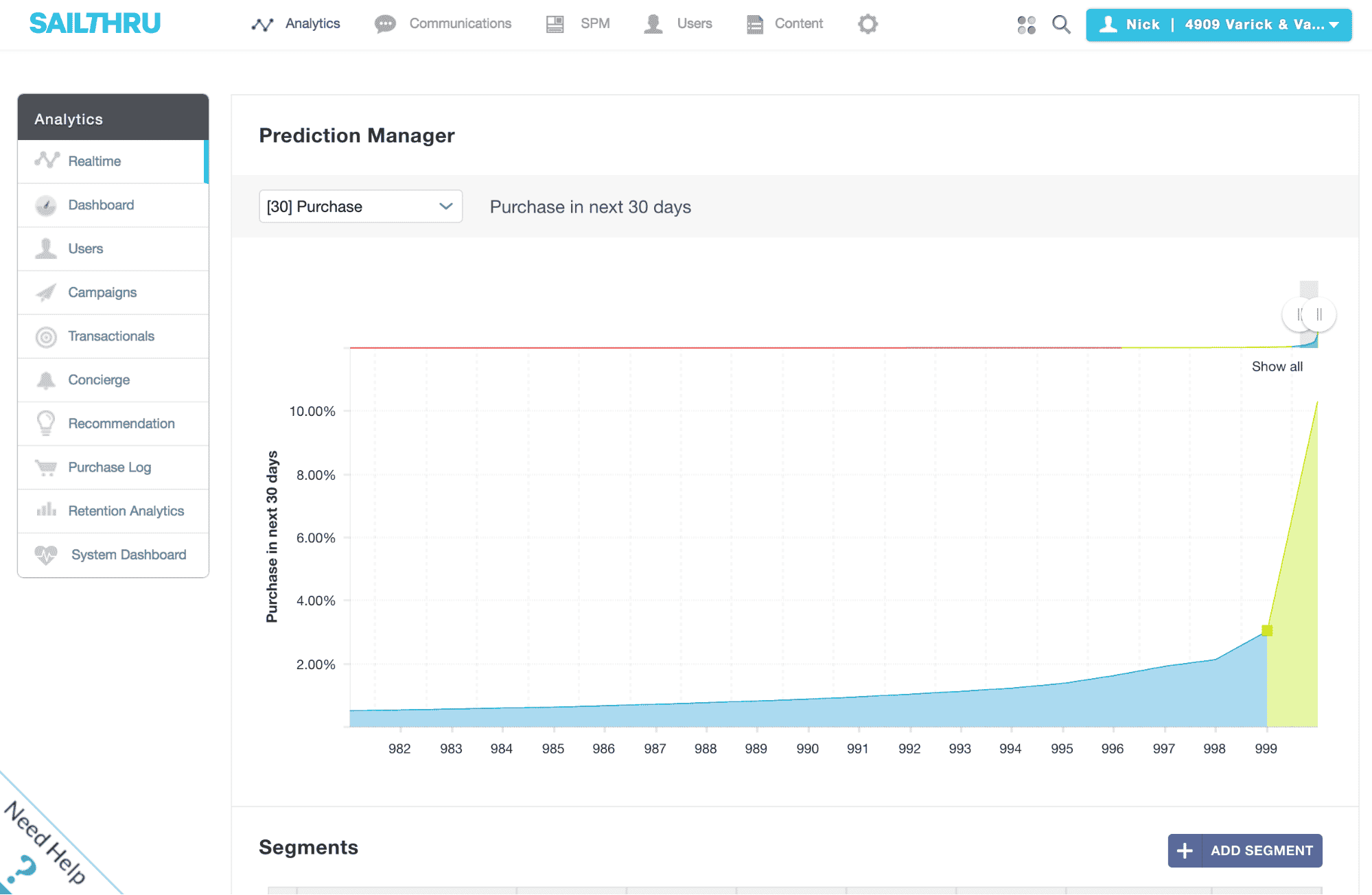This screenshot has height=895, width=1372.
Task: Click the search magnifier icon
Action: [1061, 25]
